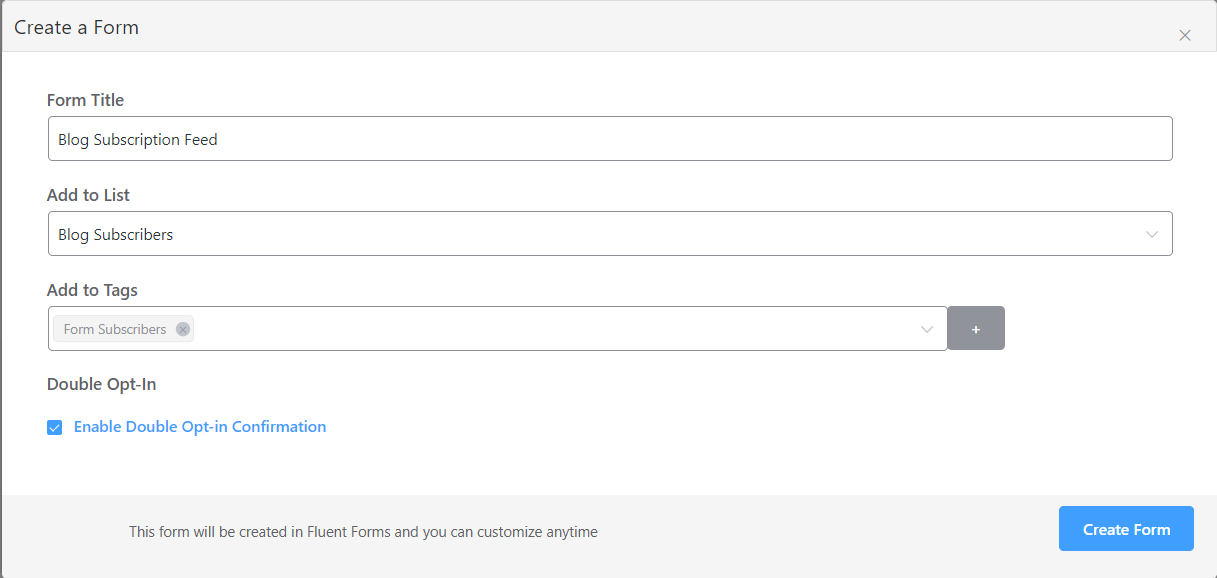
Task: Click the dropdown chevron on Add to List
Action: pos(1152,233)
